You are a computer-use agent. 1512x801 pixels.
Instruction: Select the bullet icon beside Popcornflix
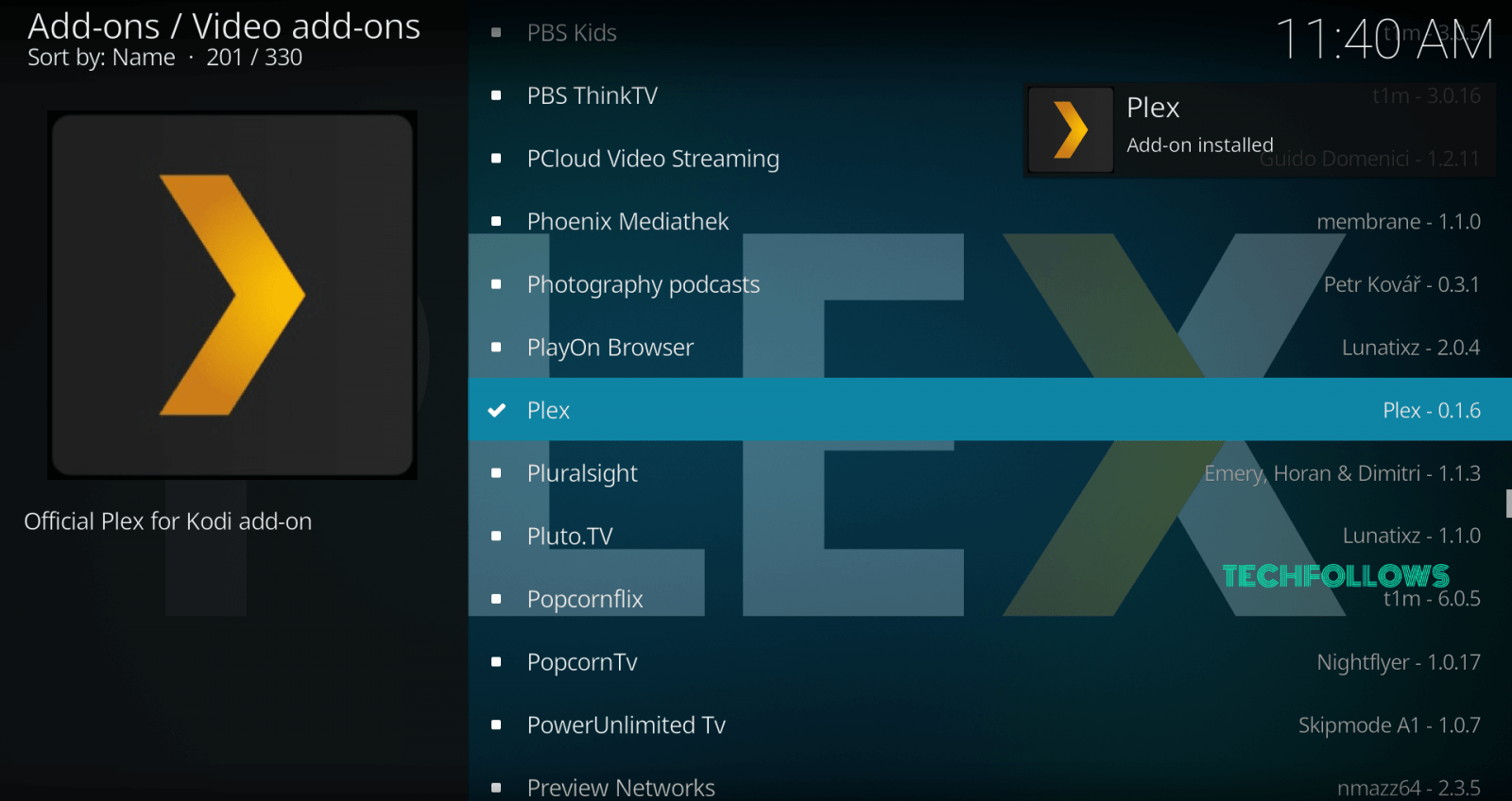(496, 599)
